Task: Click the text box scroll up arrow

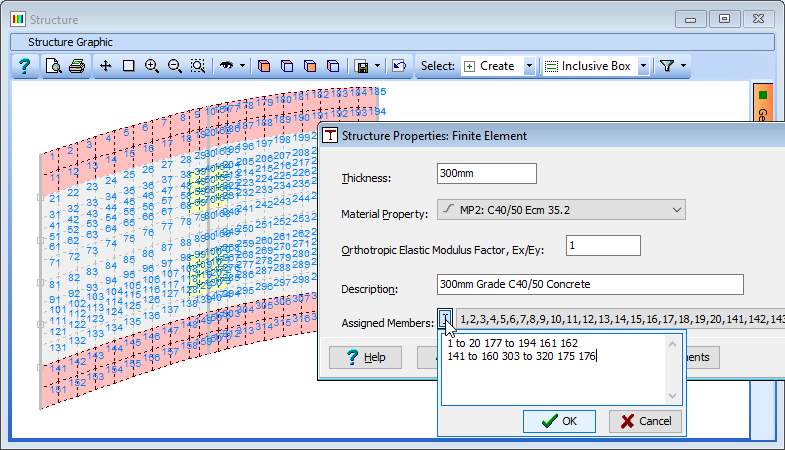Action: coord(672,344)
